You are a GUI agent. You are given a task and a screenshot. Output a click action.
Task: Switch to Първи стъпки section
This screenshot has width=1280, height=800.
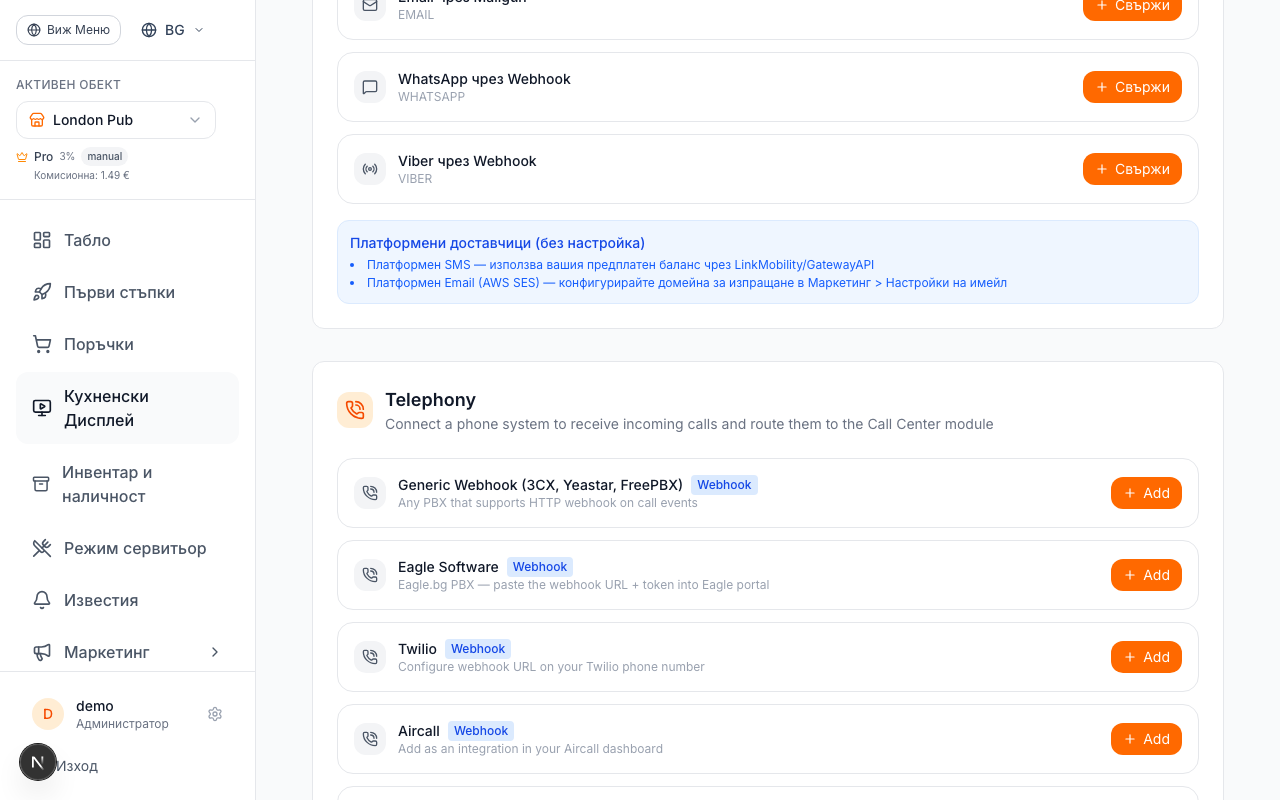click(x=120, y=292)
